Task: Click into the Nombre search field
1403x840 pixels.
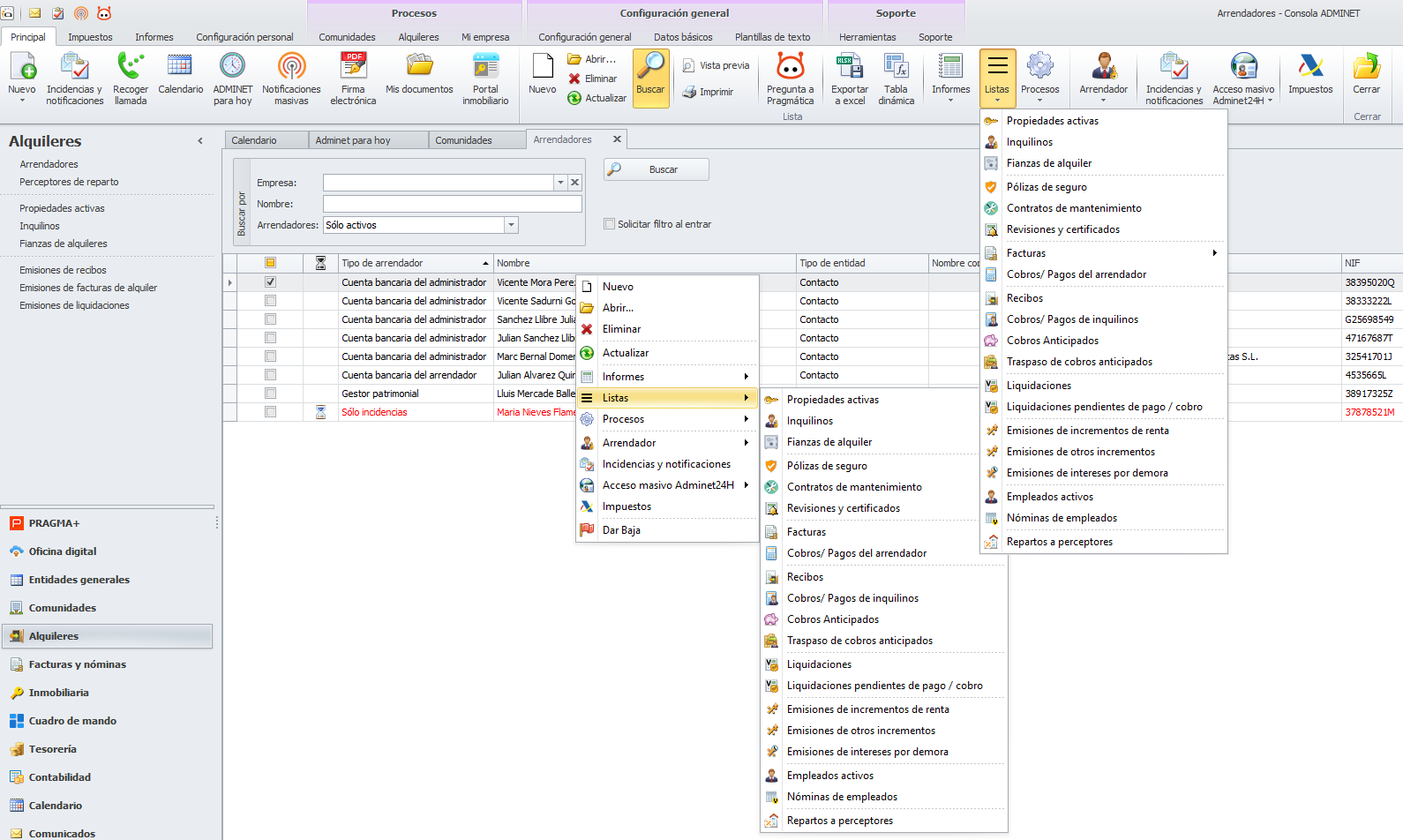Action: [452, 204]
